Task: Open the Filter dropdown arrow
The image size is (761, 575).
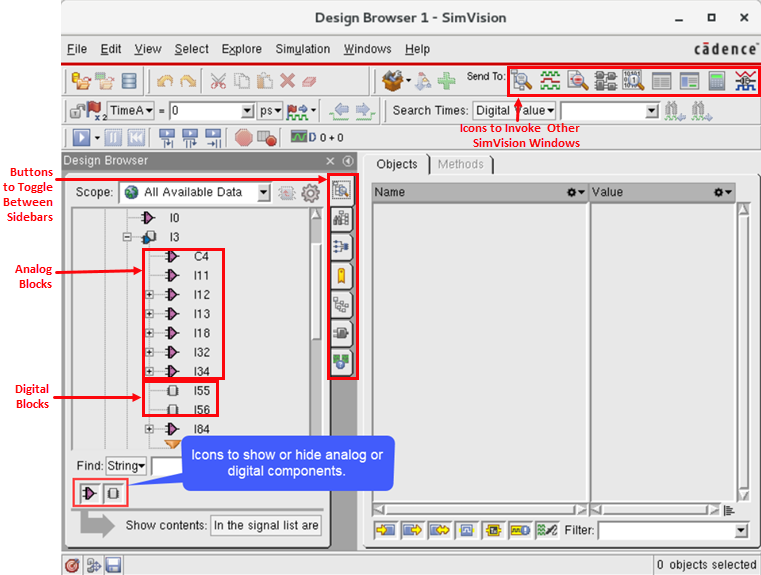Action: pyautogui.click(x=741, y=530)
